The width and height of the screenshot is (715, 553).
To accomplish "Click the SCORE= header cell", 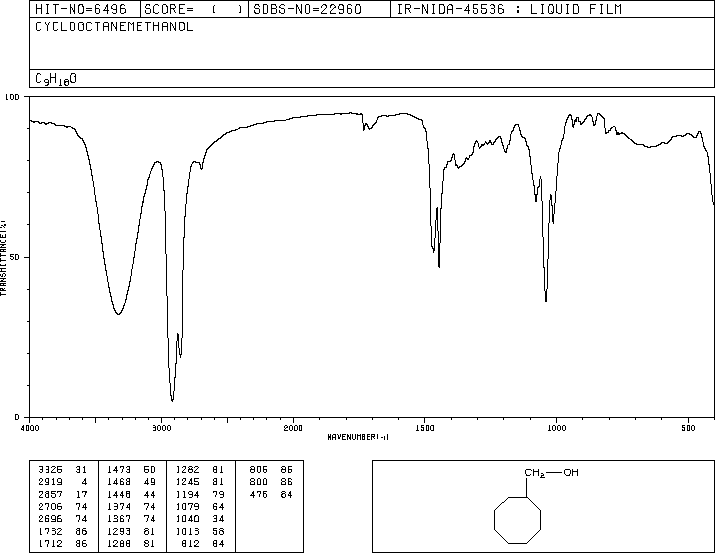I will click(x=194, y=9).
